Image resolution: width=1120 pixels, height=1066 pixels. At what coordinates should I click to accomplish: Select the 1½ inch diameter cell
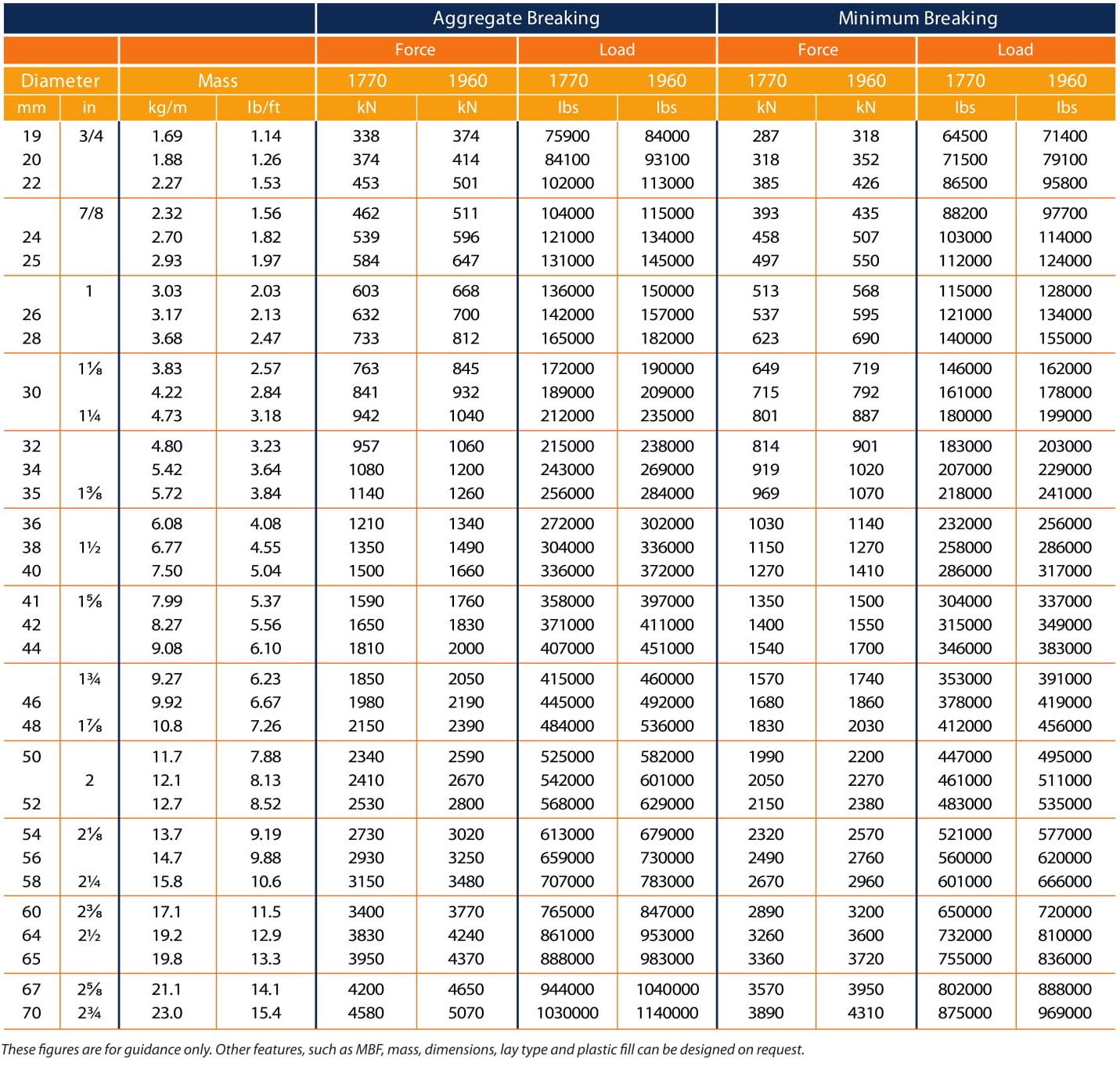point(89,548)
